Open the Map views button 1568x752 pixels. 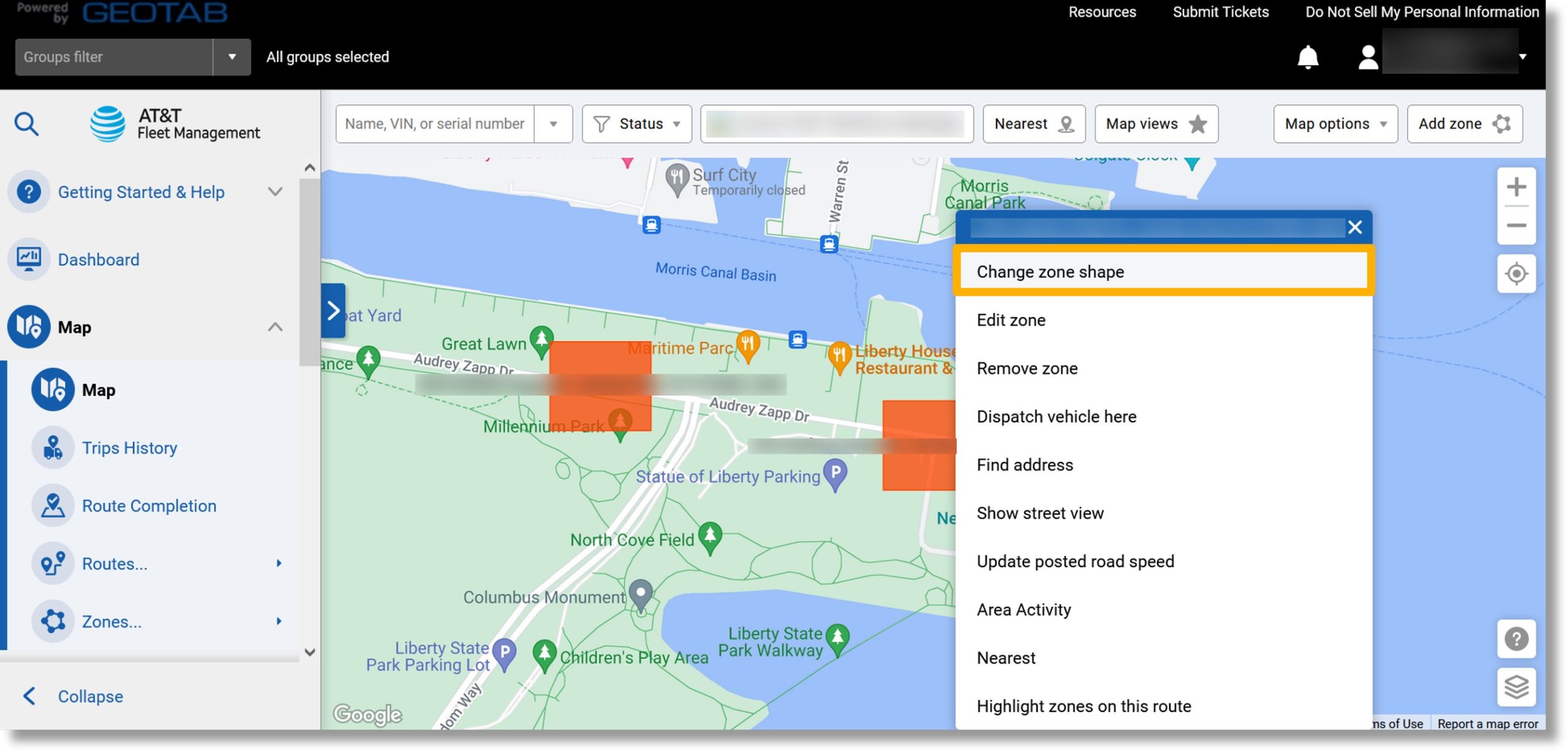1156,124
